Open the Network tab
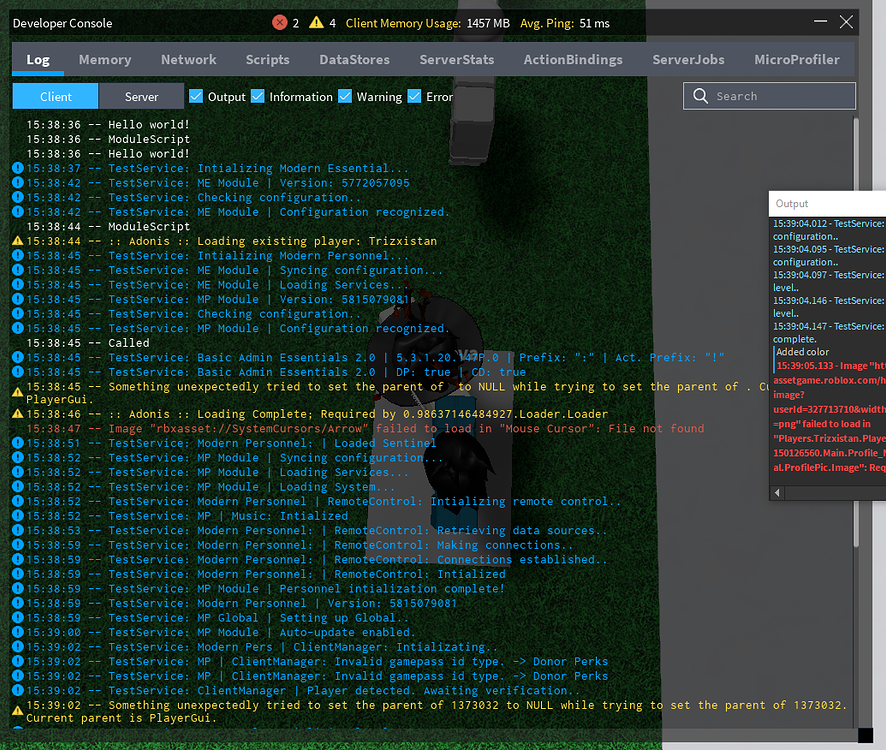886x750 pixels. [x=188, y=59]
